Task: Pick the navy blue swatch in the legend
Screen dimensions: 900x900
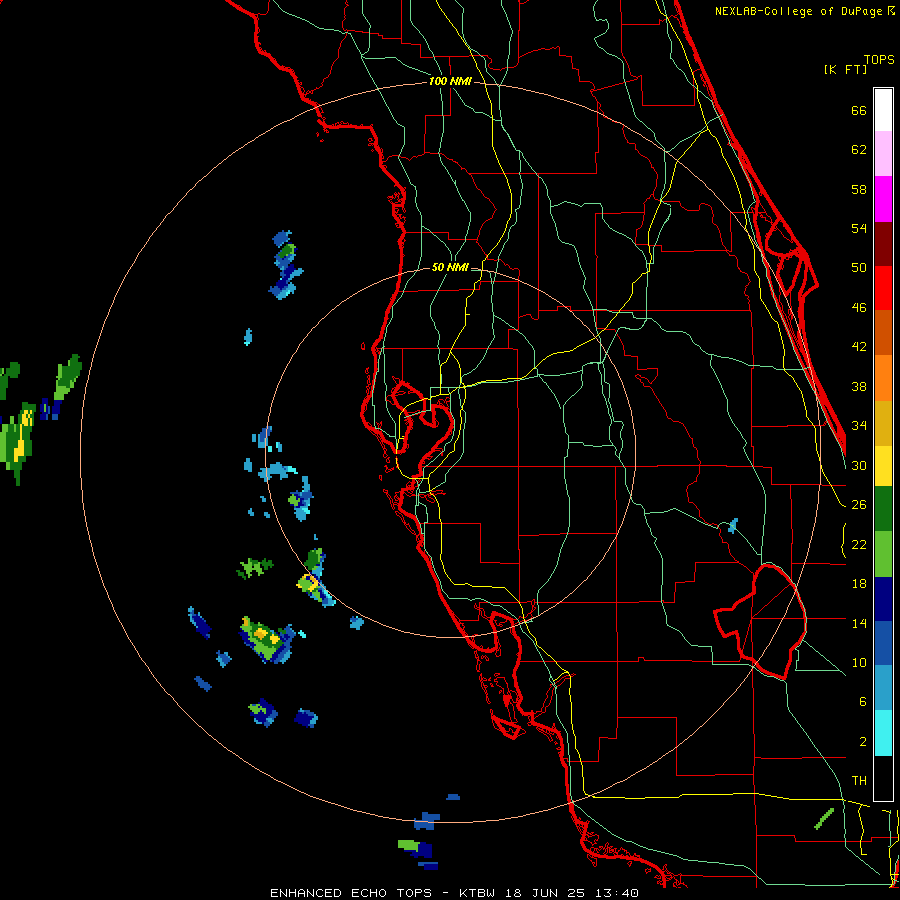Action: pos(883,599)
